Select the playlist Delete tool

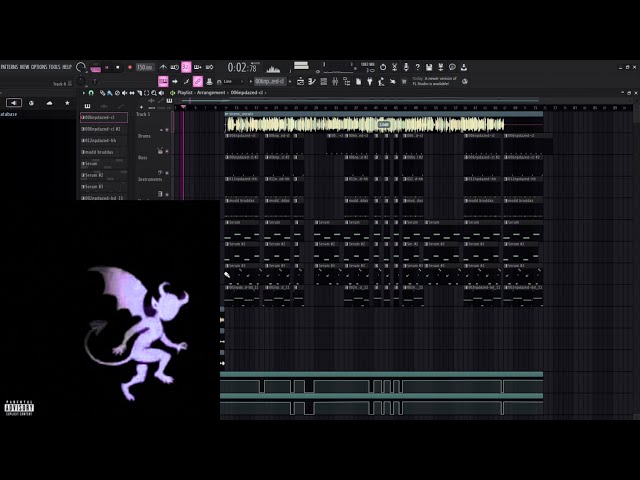pyautogui.click(x=117, y=93)
